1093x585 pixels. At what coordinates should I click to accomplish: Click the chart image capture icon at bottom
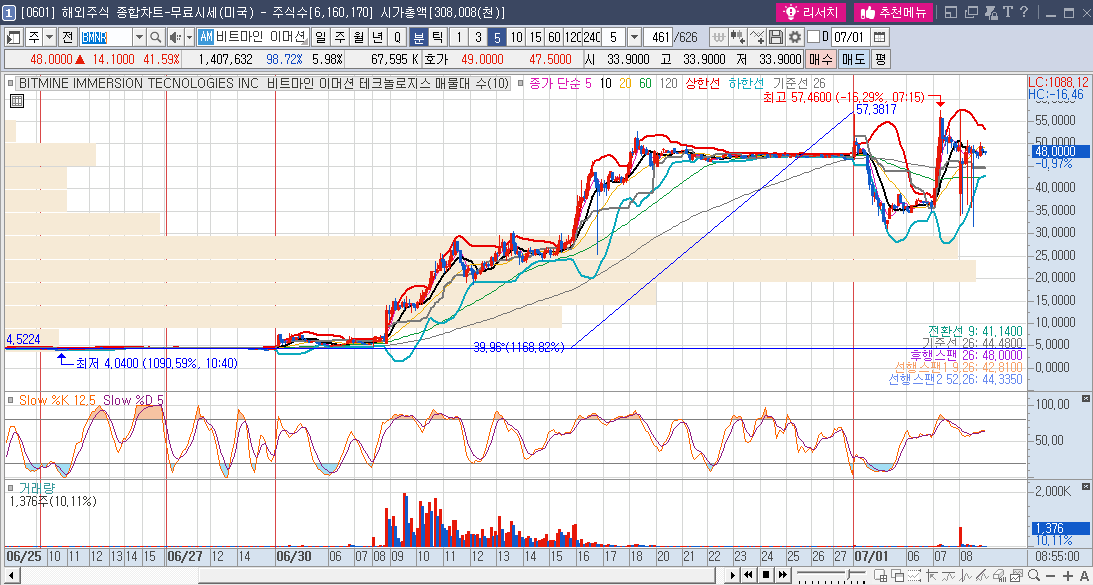tap(1016, 575)
